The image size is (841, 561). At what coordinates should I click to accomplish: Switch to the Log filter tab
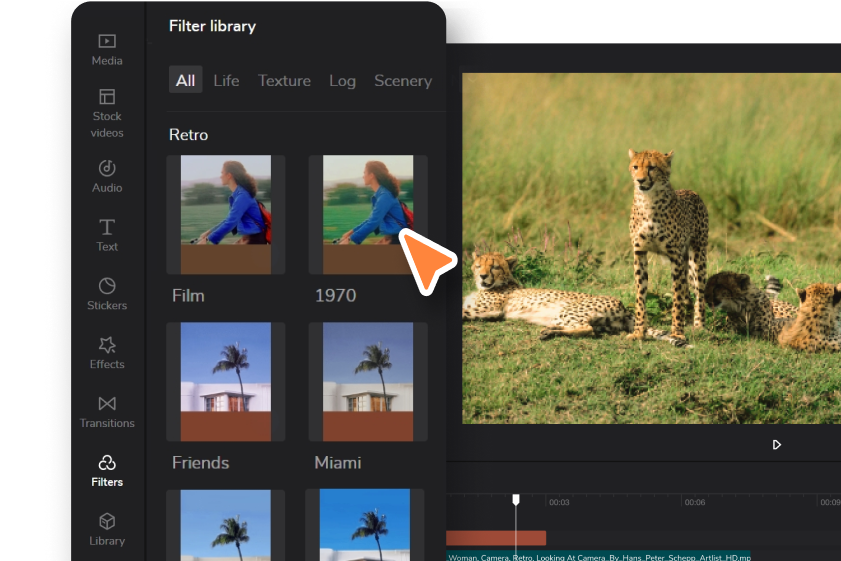point(342,81)
